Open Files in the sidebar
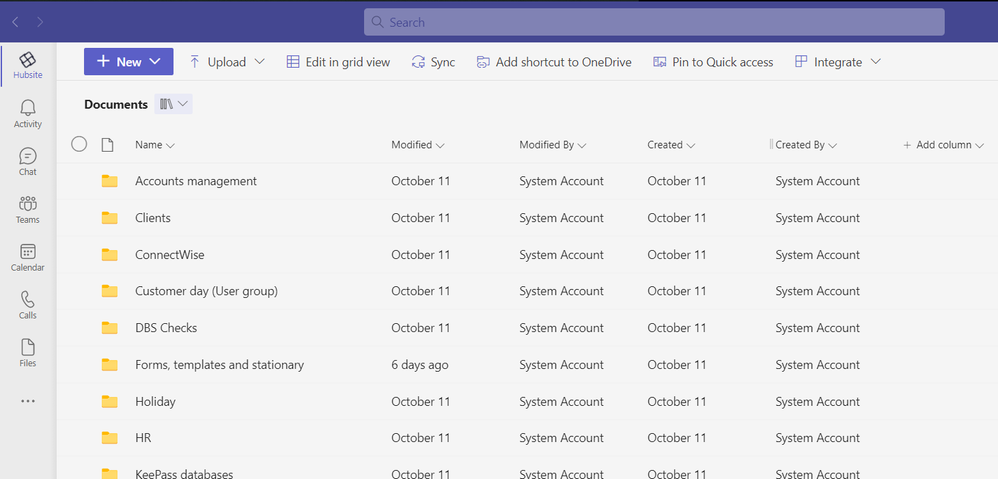The height and width of the screenshot is (479, 998). click(x=28, y=353)
